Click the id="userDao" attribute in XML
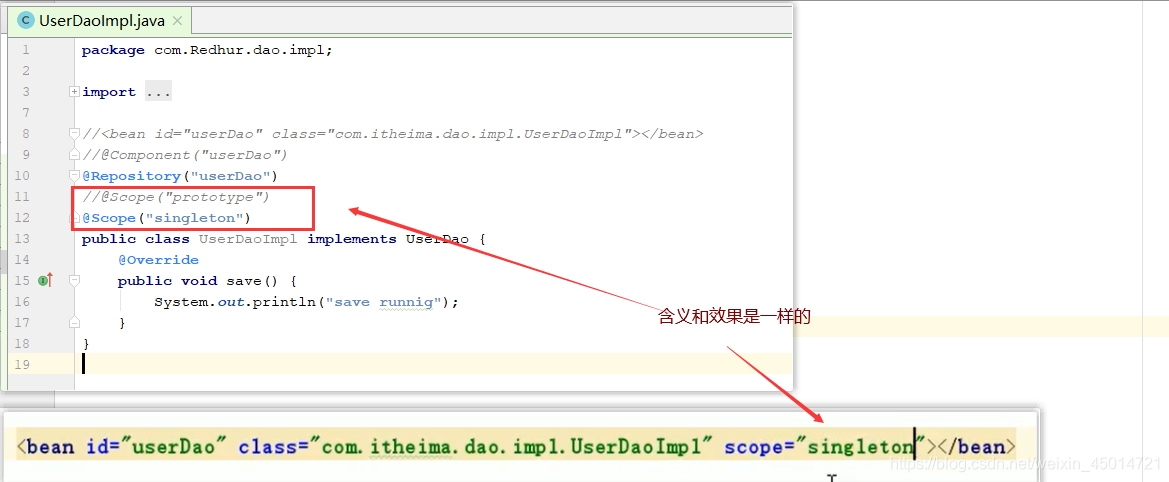1169x482 pixels. click(x=156, y=447)
